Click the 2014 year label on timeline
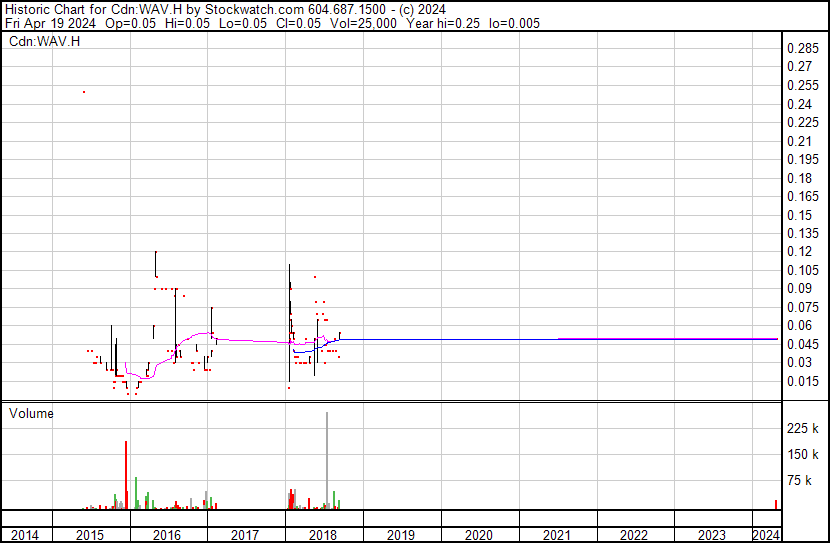Image resolution: width=830 pixels, height=543 pixels. click(x=25, y=535)
